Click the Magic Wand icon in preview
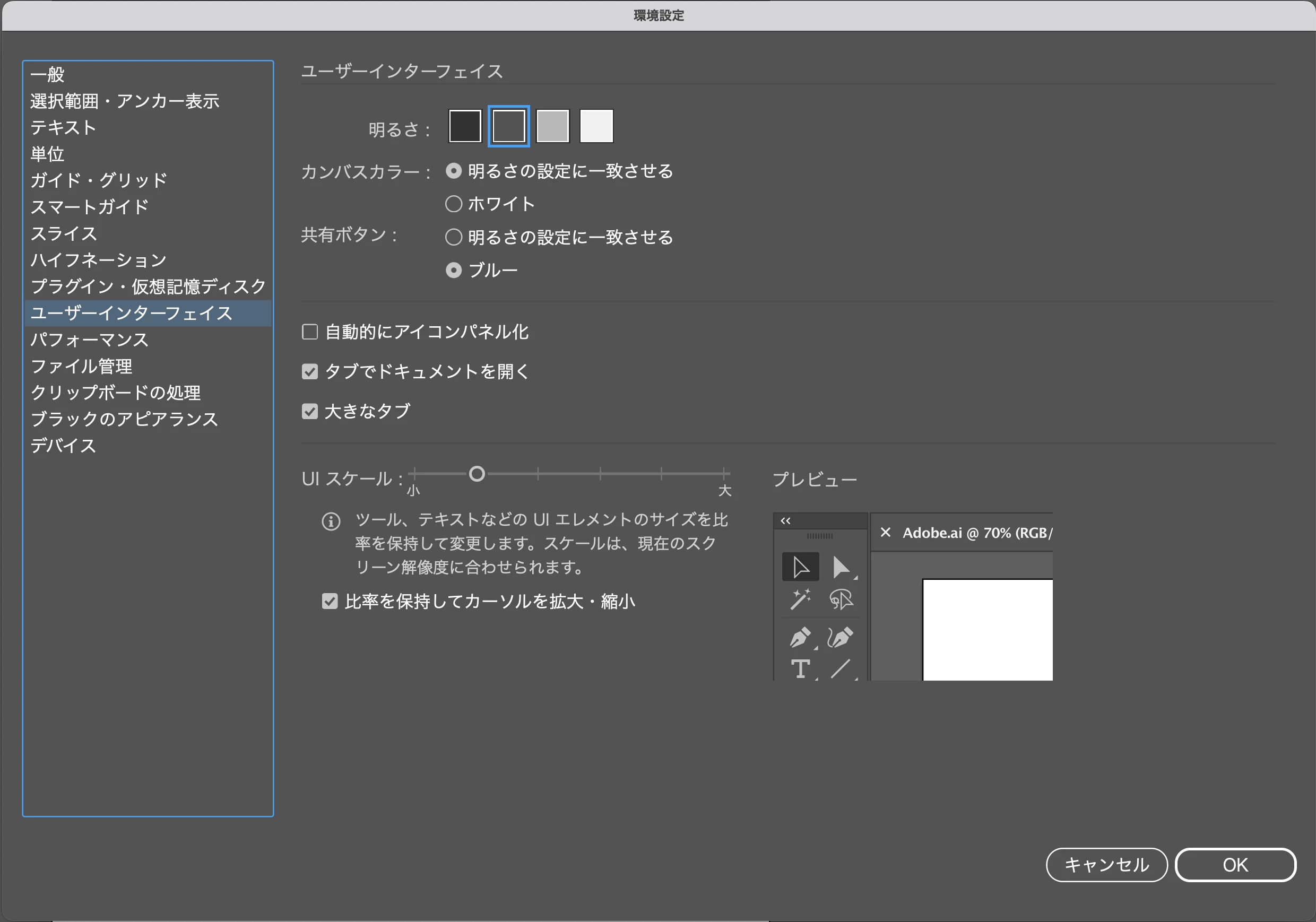This screenshot has height=922, width=1316. pos(800,600)
